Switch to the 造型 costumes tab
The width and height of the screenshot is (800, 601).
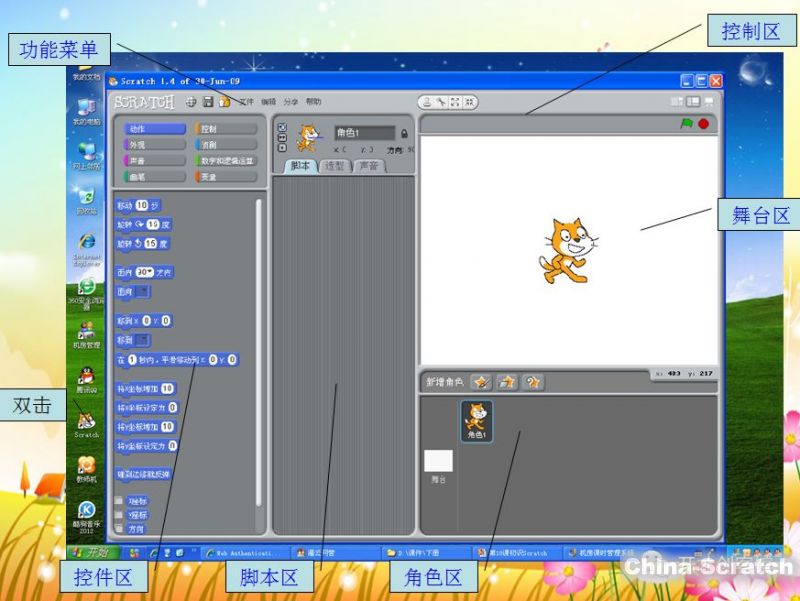pos(334,166)
